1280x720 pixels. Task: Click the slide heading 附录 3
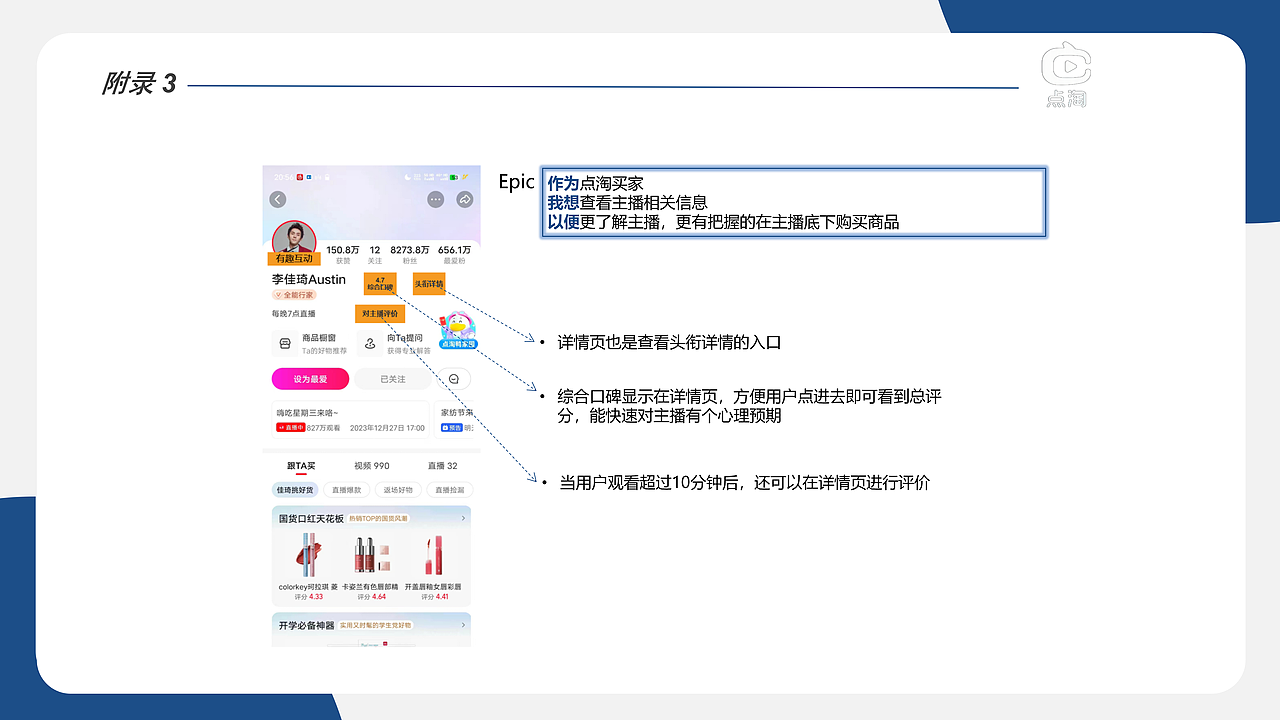(x=139, y=84)
